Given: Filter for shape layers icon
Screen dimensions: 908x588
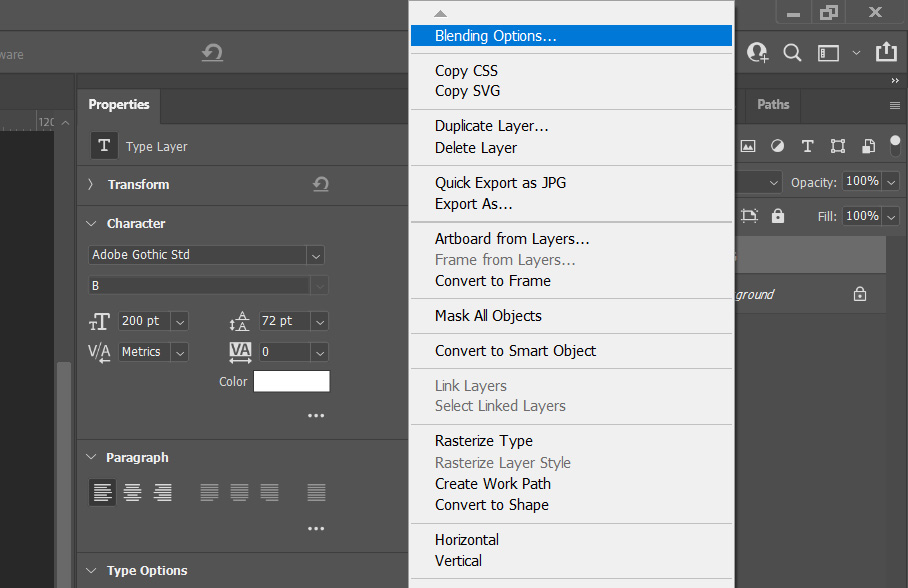Looking at the screenshot, I should click(837, 146).
